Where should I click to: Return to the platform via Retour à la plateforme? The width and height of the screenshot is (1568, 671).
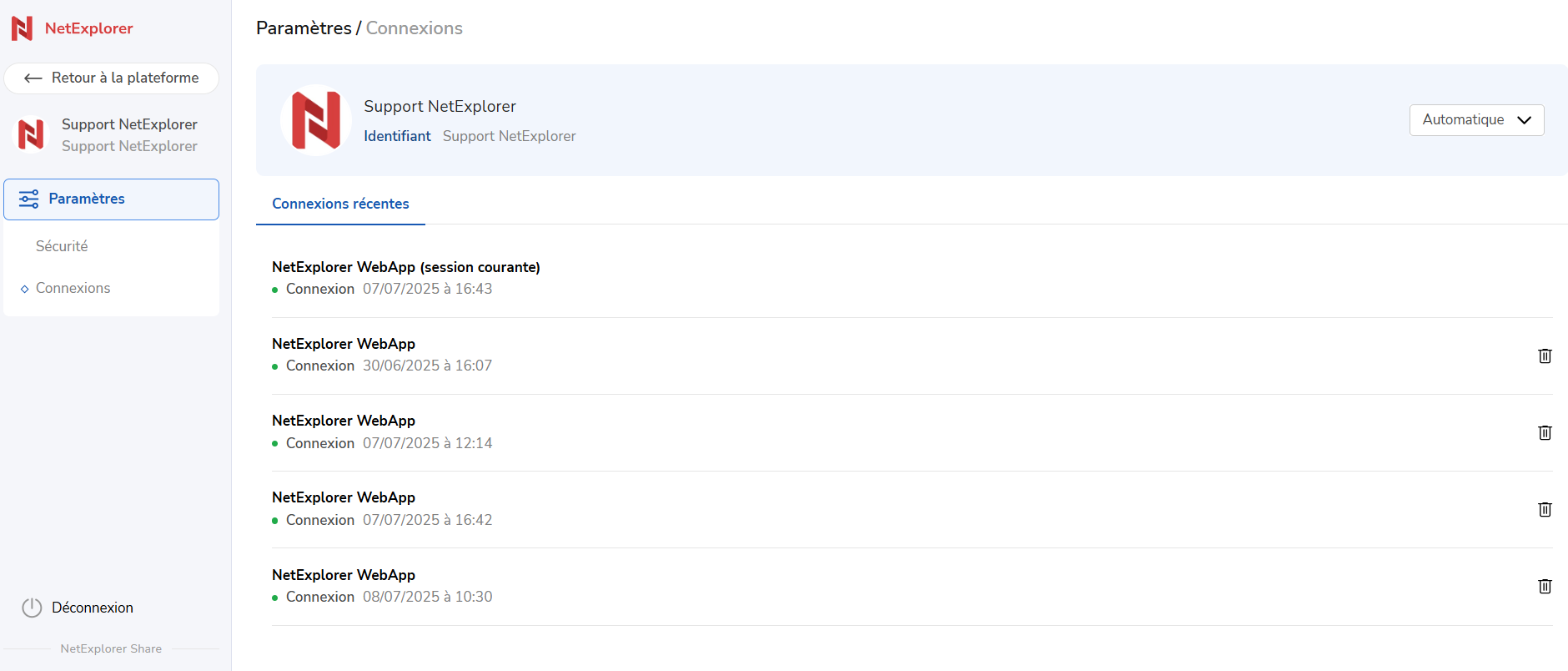click(111, 78)
